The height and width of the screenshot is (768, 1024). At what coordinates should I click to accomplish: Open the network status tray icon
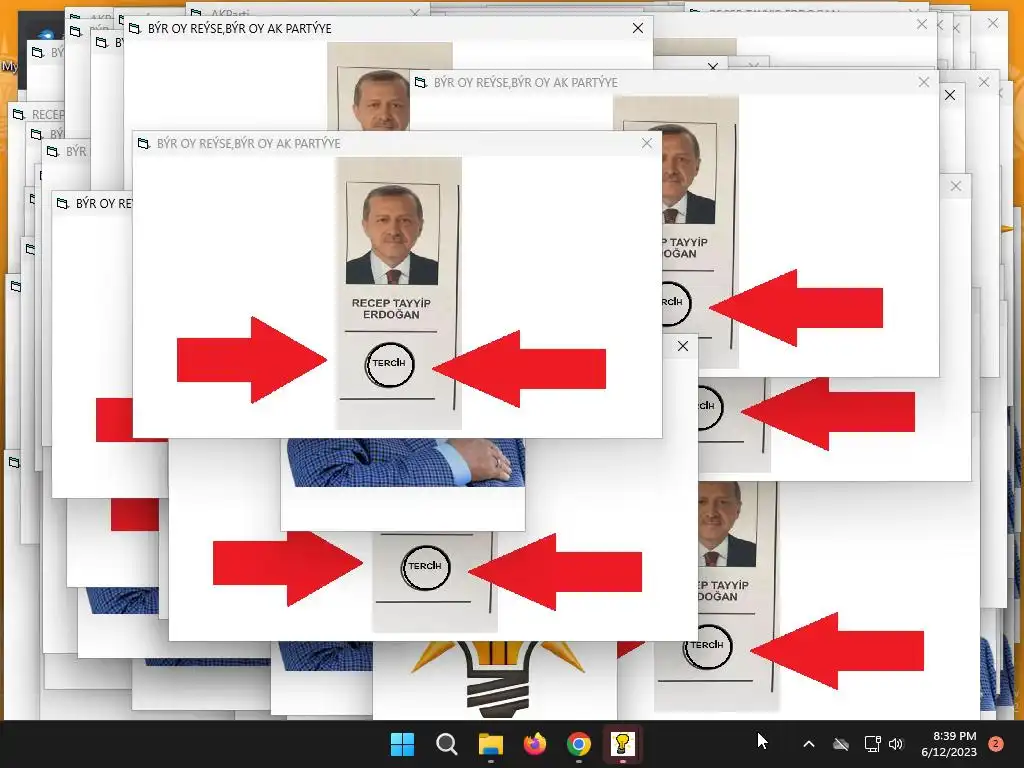point(872,744)
